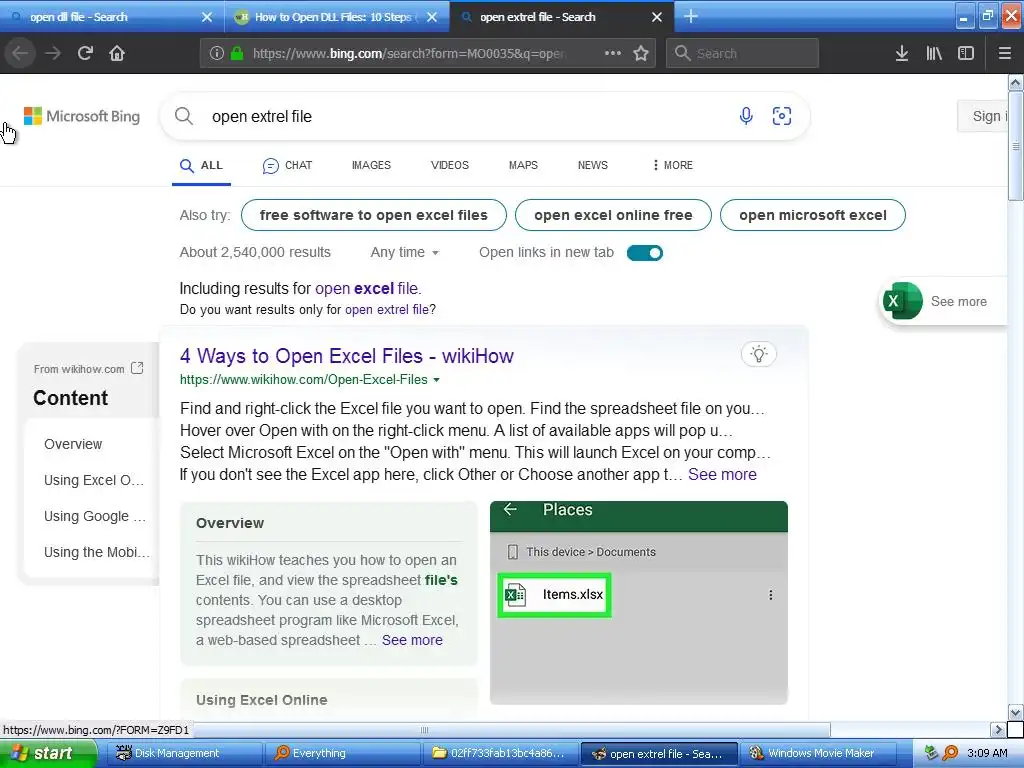Open the MAPS tab

523,165
